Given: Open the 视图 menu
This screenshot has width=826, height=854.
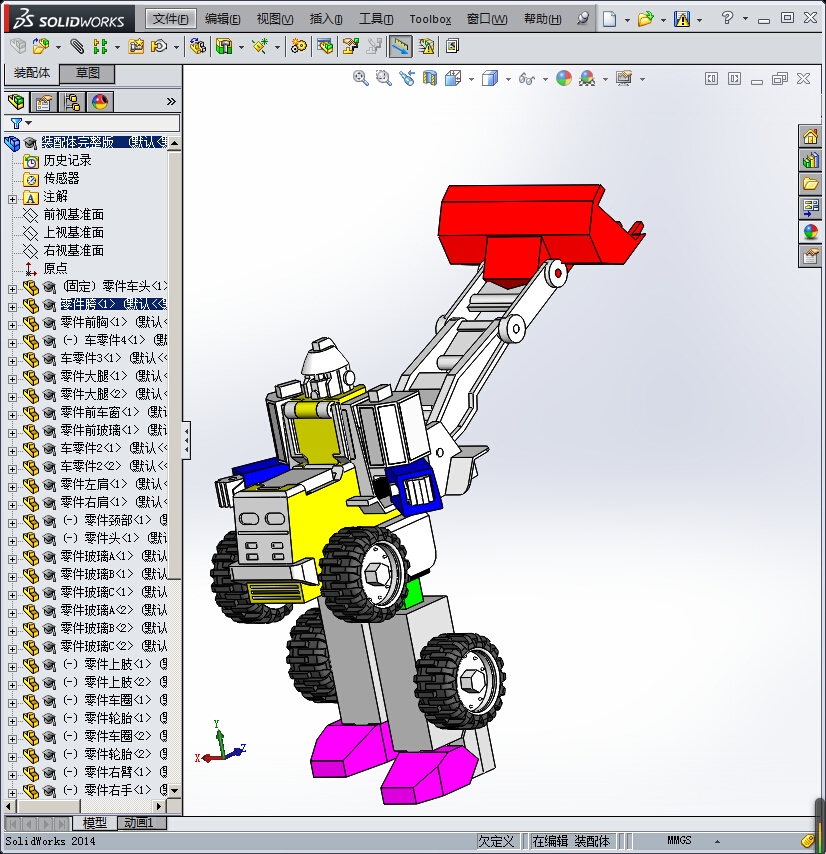Looking at the screenshot, I should coord(274,20).
